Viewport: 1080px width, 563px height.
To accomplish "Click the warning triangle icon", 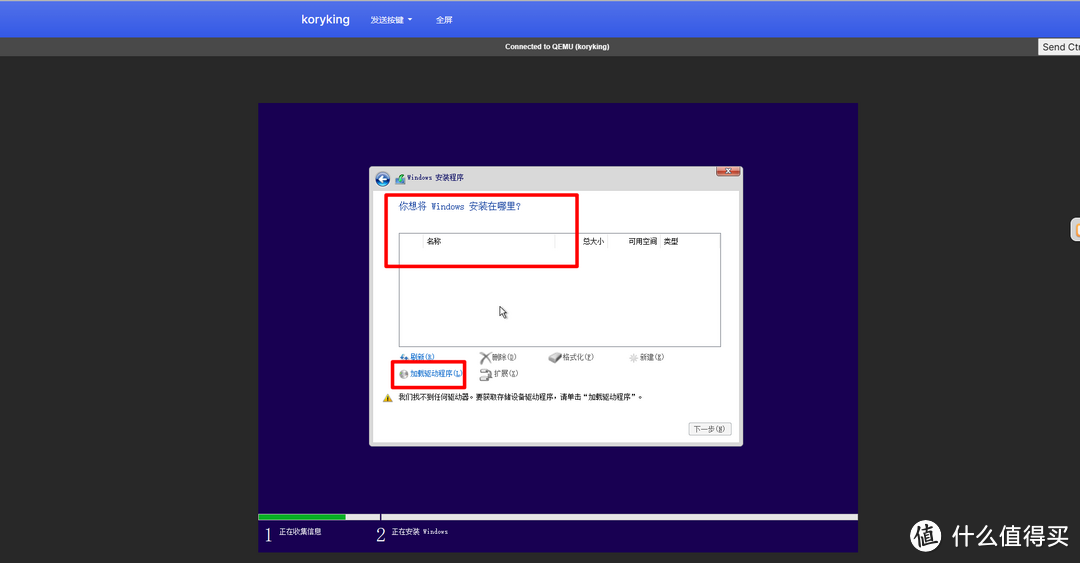I will pyautogui.click(x=387, y=398).
